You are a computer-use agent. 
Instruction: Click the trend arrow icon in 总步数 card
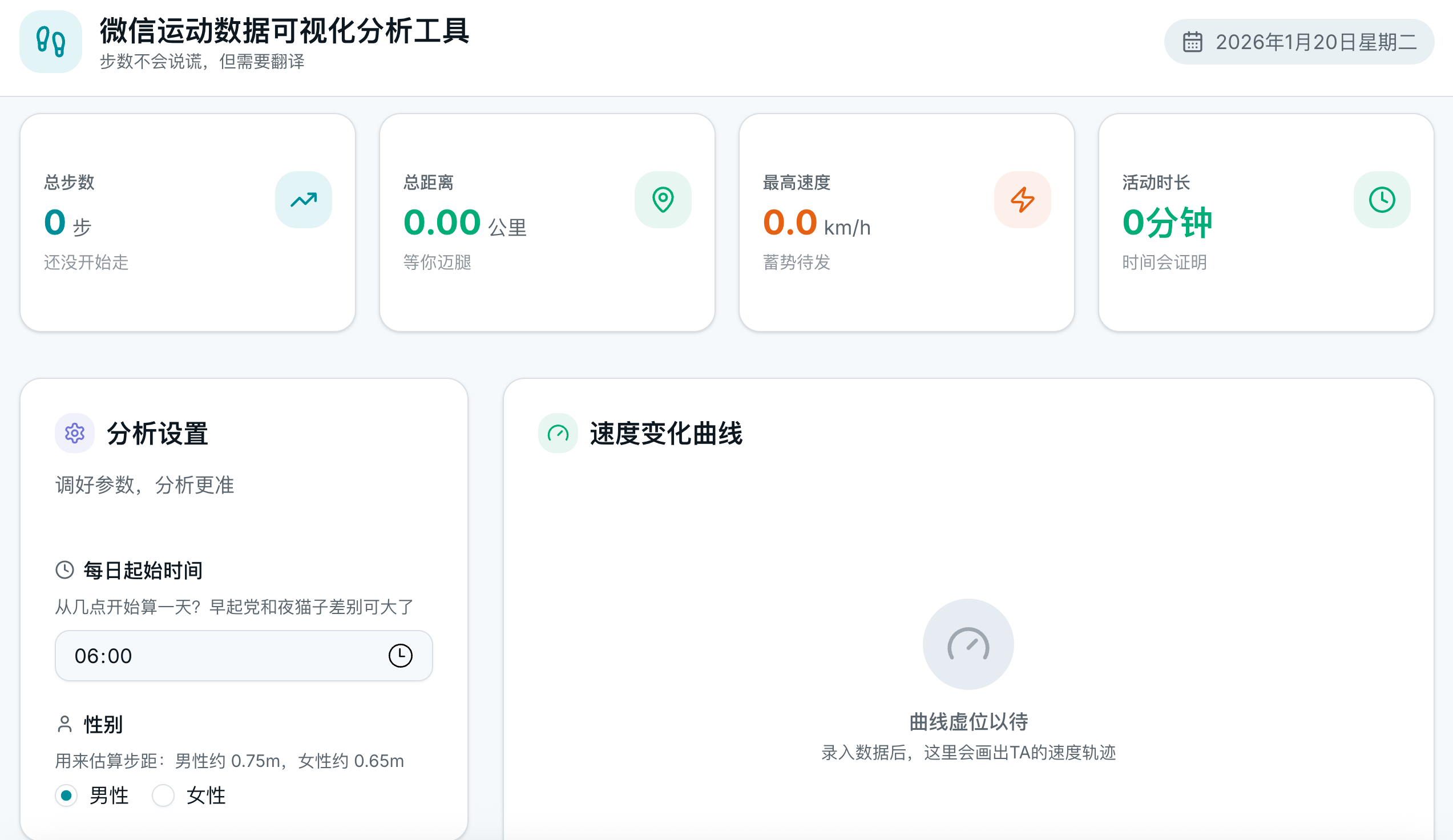(x=303, y=200)
